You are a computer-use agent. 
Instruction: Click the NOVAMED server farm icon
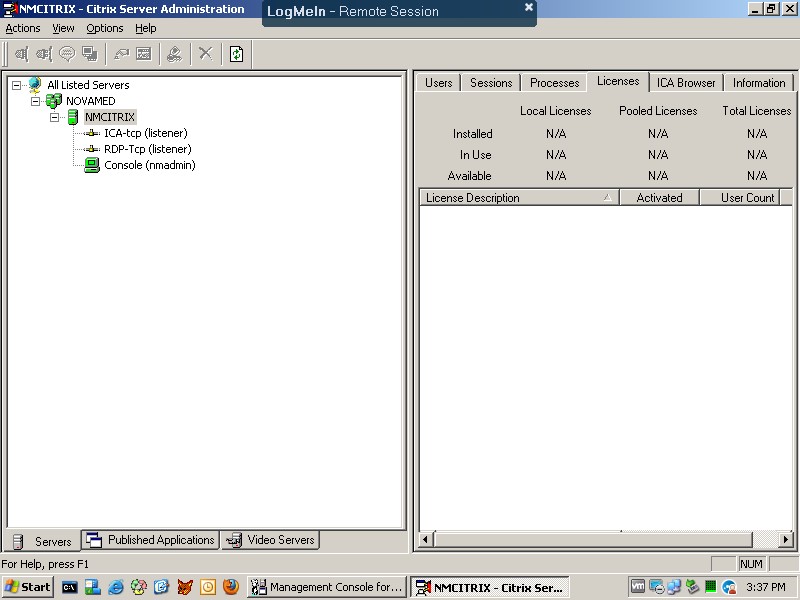tap(54, 101)
